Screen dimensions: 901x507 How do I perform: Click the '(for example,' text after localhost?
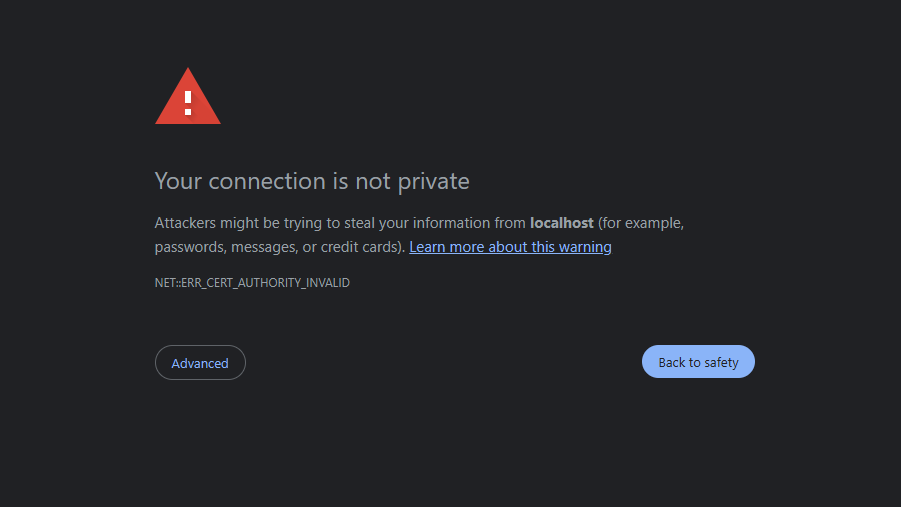tap(641, 223)
